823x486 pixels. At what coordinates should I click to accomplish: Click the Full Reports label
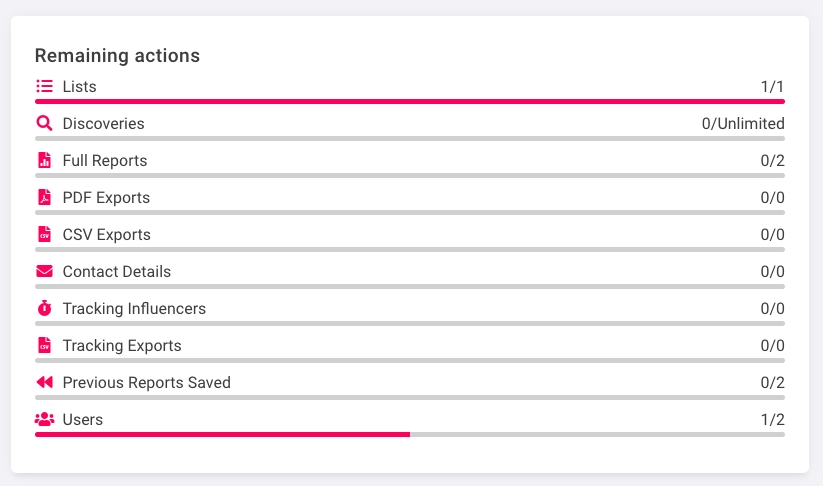click(104, 161)
